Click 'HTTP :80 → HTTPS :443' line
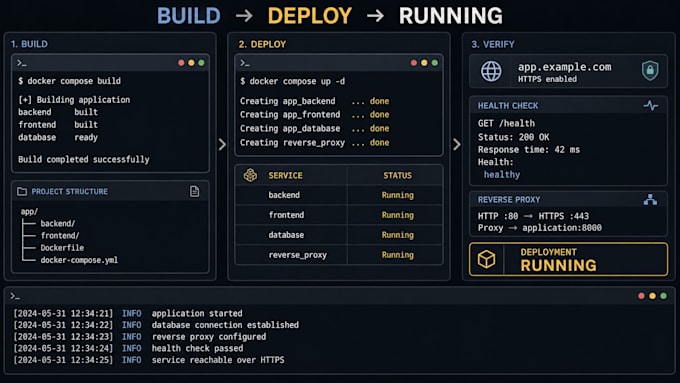This screenshot has width=680, height=383. point(533,216)
